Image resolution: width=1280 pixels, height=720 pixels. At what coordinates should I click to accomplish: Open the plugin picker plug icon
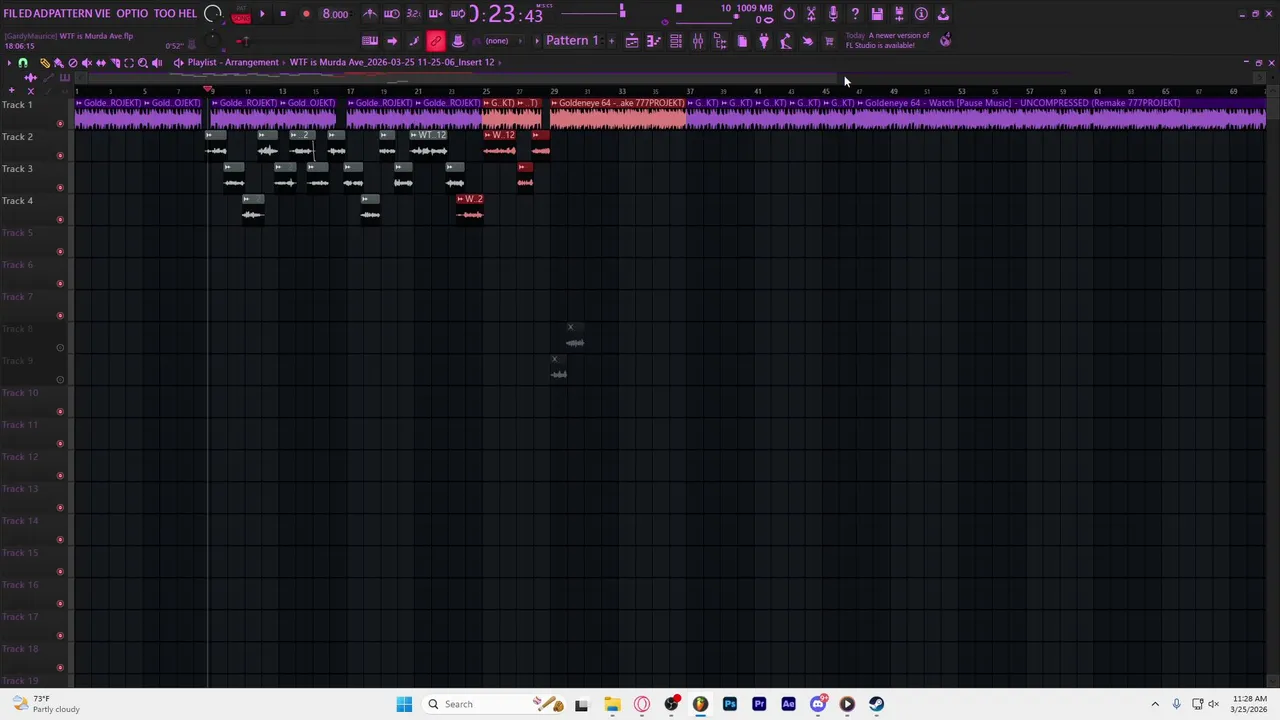click(764, 41)
